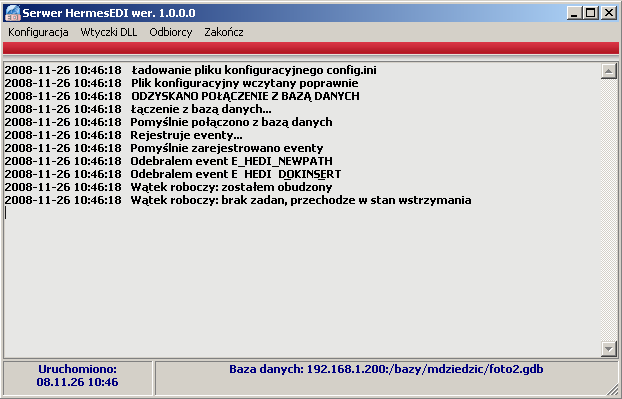Screen dimensions: 622x399
Task: Click log line 'Pomyślnie zarejestrowano eventy'
Action: pyautogui.click(x=164, y=148)
